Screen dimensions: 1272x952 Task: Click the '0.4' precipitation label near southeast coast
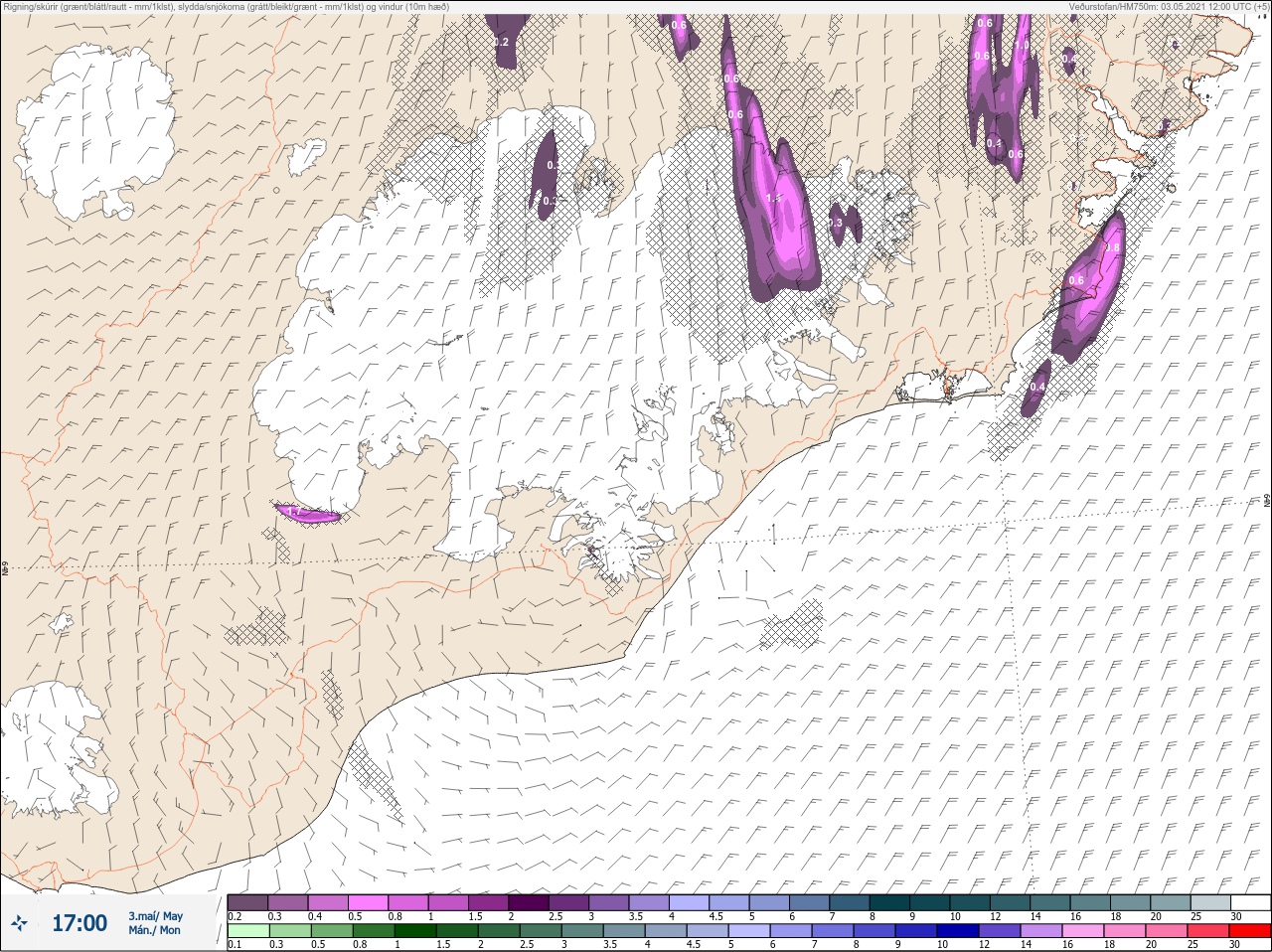click(1038, 388)
